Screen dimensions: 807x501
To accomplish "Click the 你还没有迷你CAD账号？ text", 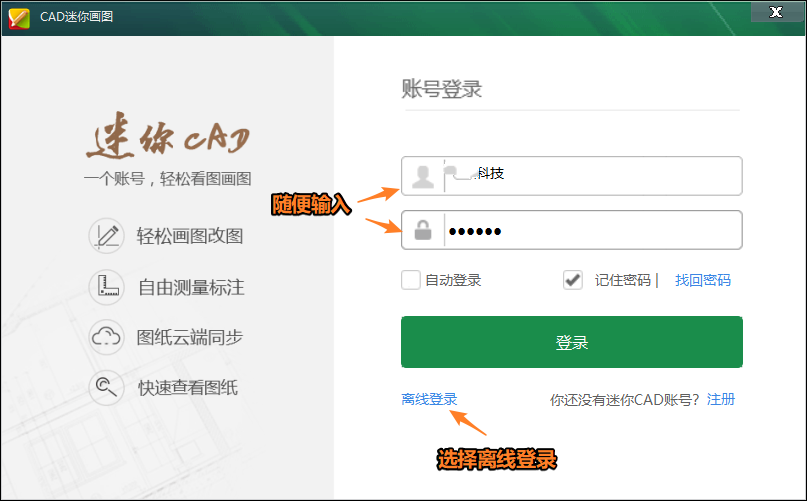I will 624,400.
